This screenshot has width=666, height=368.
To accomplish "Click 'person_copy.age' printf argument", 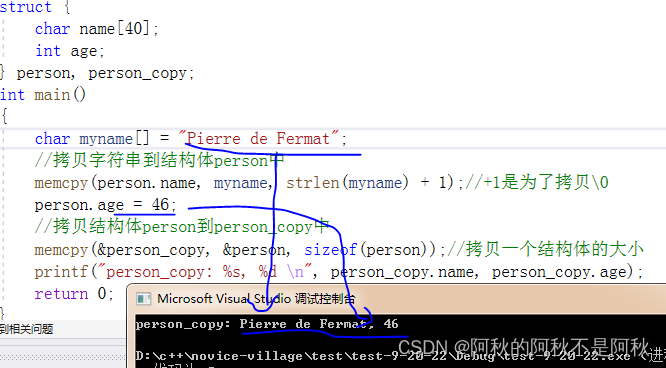I will click(x=559, y=272).
